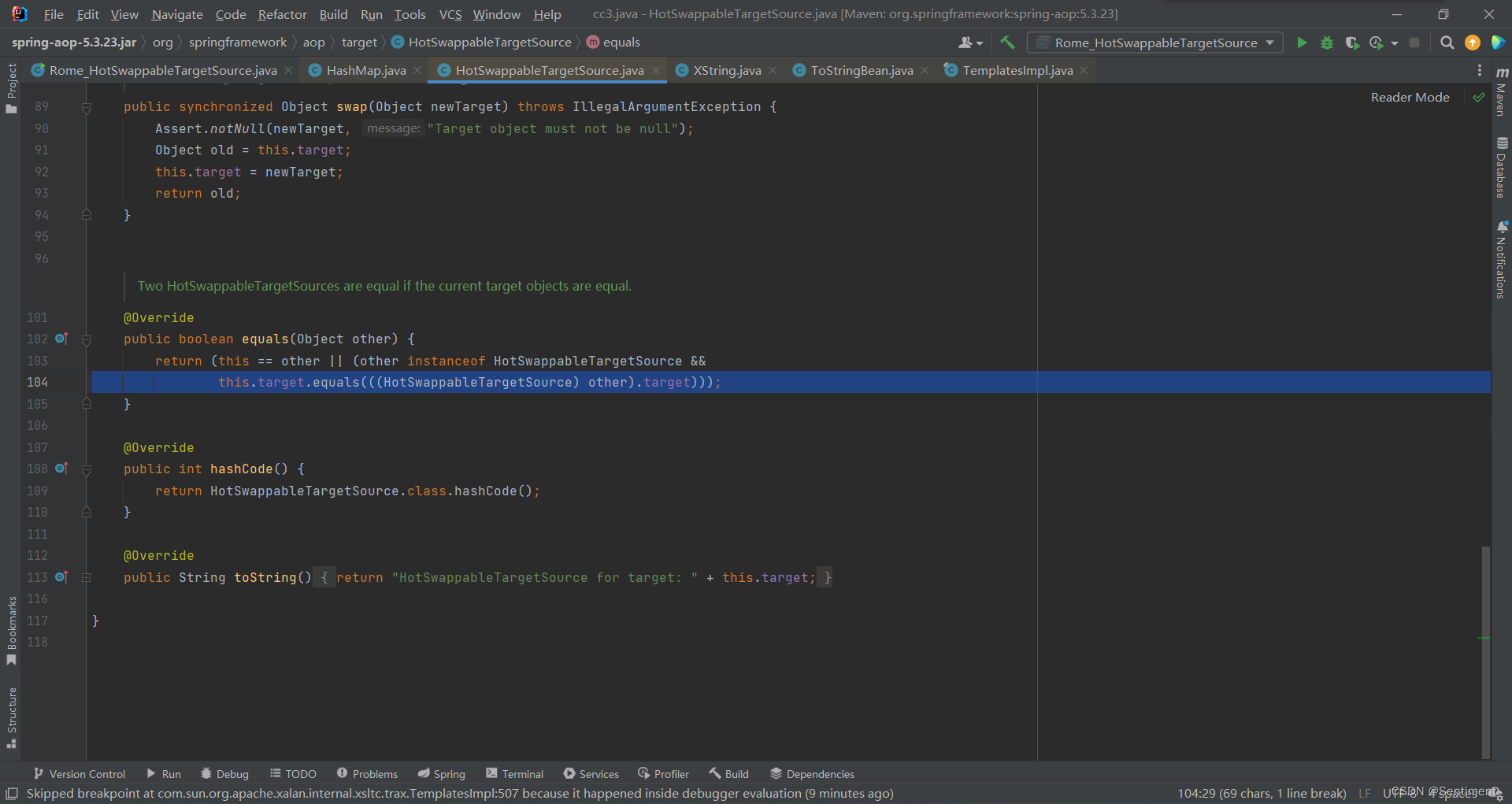
Task: Collapse the equals method at line 102
Action: point(87,339)
